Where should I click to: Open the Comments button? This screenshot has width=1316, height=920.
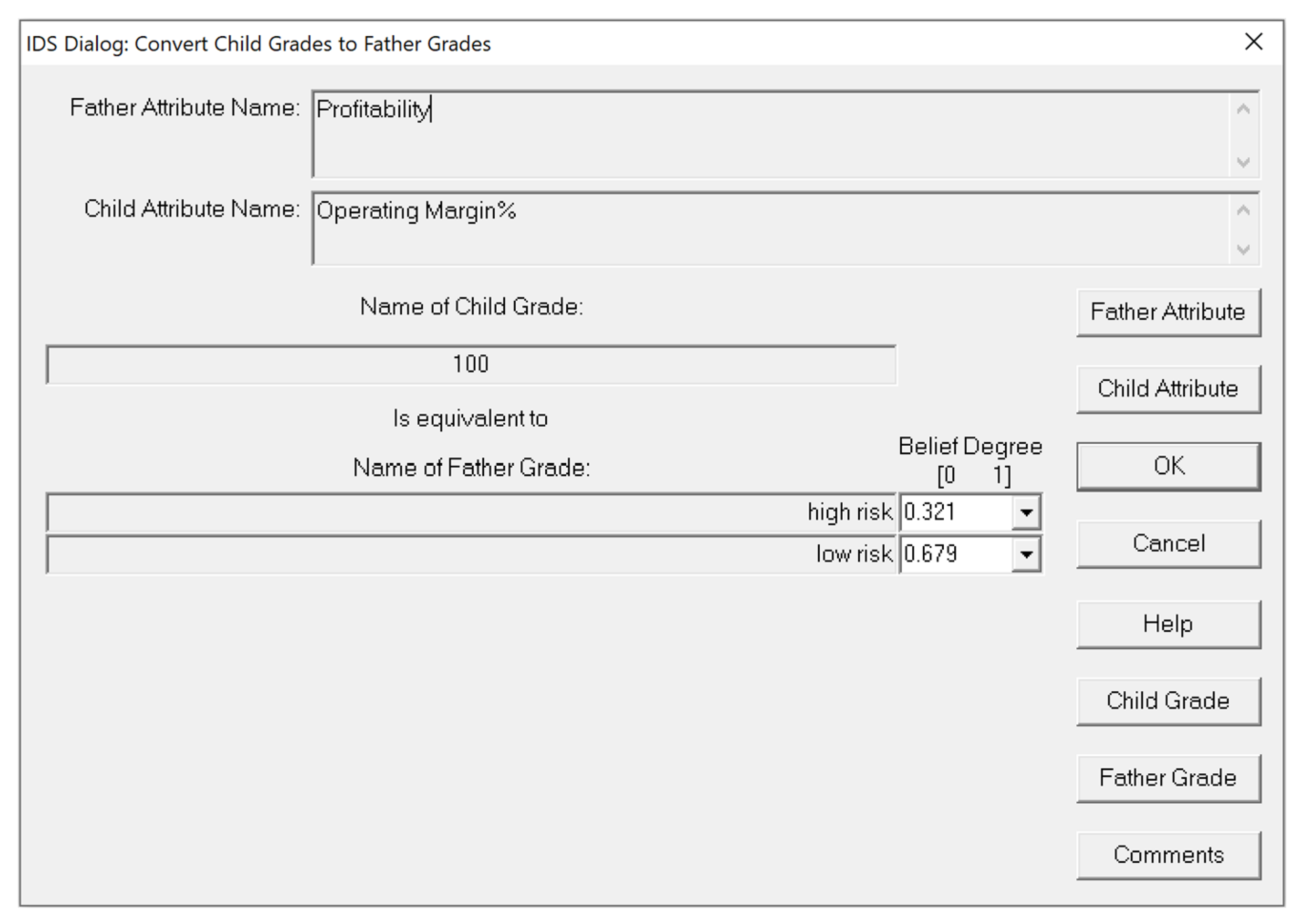[1168, 855]
